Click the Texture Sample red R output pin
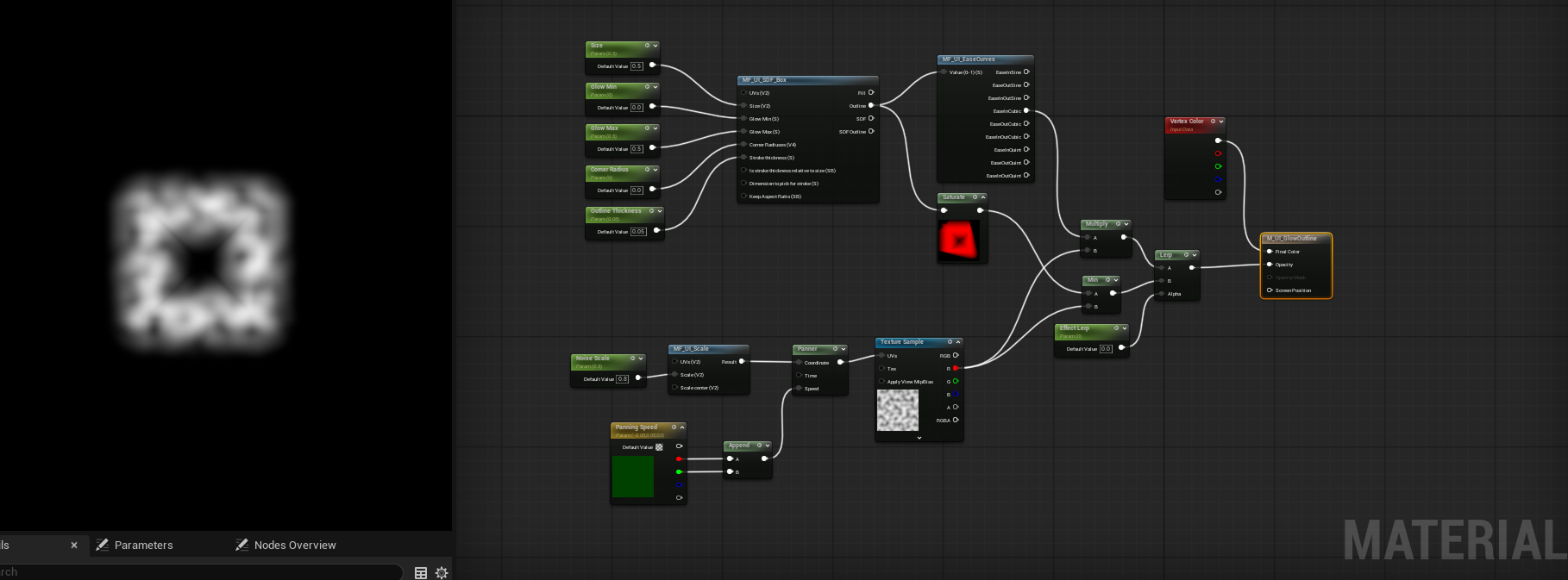The width and height of the screenshot is (1568, 580). click(956, 368)
